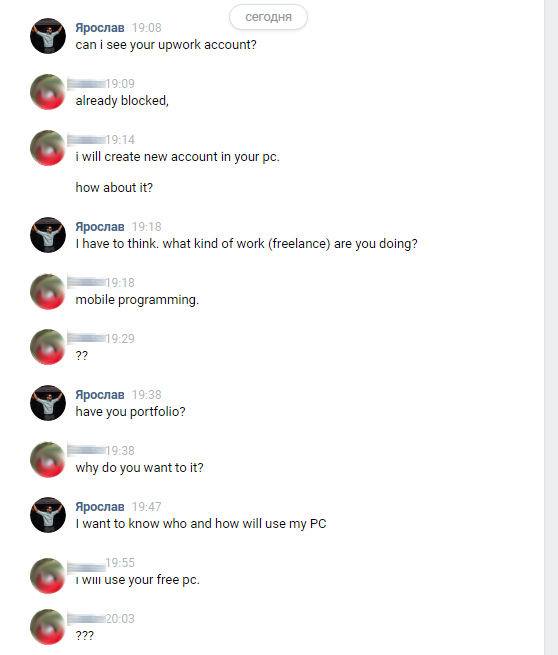Select the сегодня date badge
The height and width of the screenshot is (655, 558).
[268, 17]
